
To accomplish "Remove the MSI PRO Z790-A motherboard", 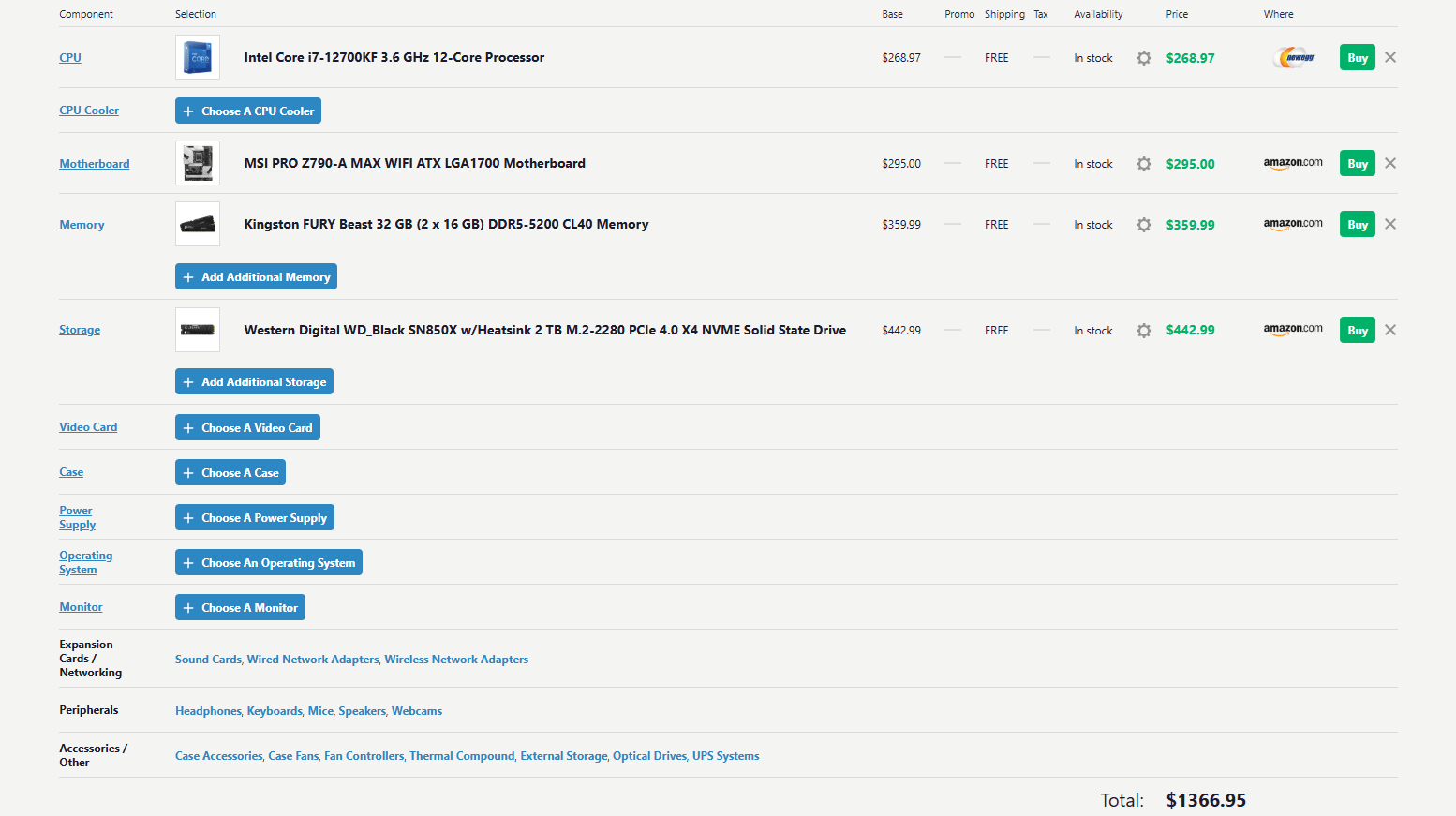I will [1390, 163].
